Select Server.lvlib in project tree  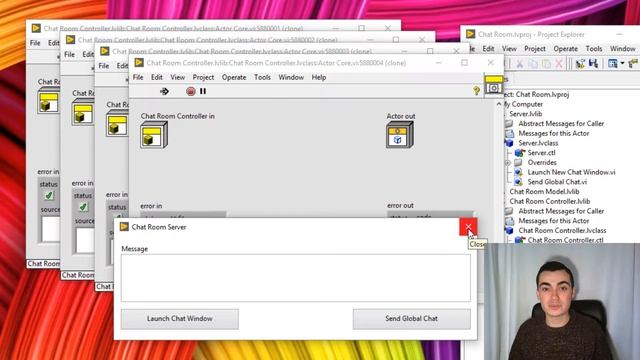pos(526,114)
